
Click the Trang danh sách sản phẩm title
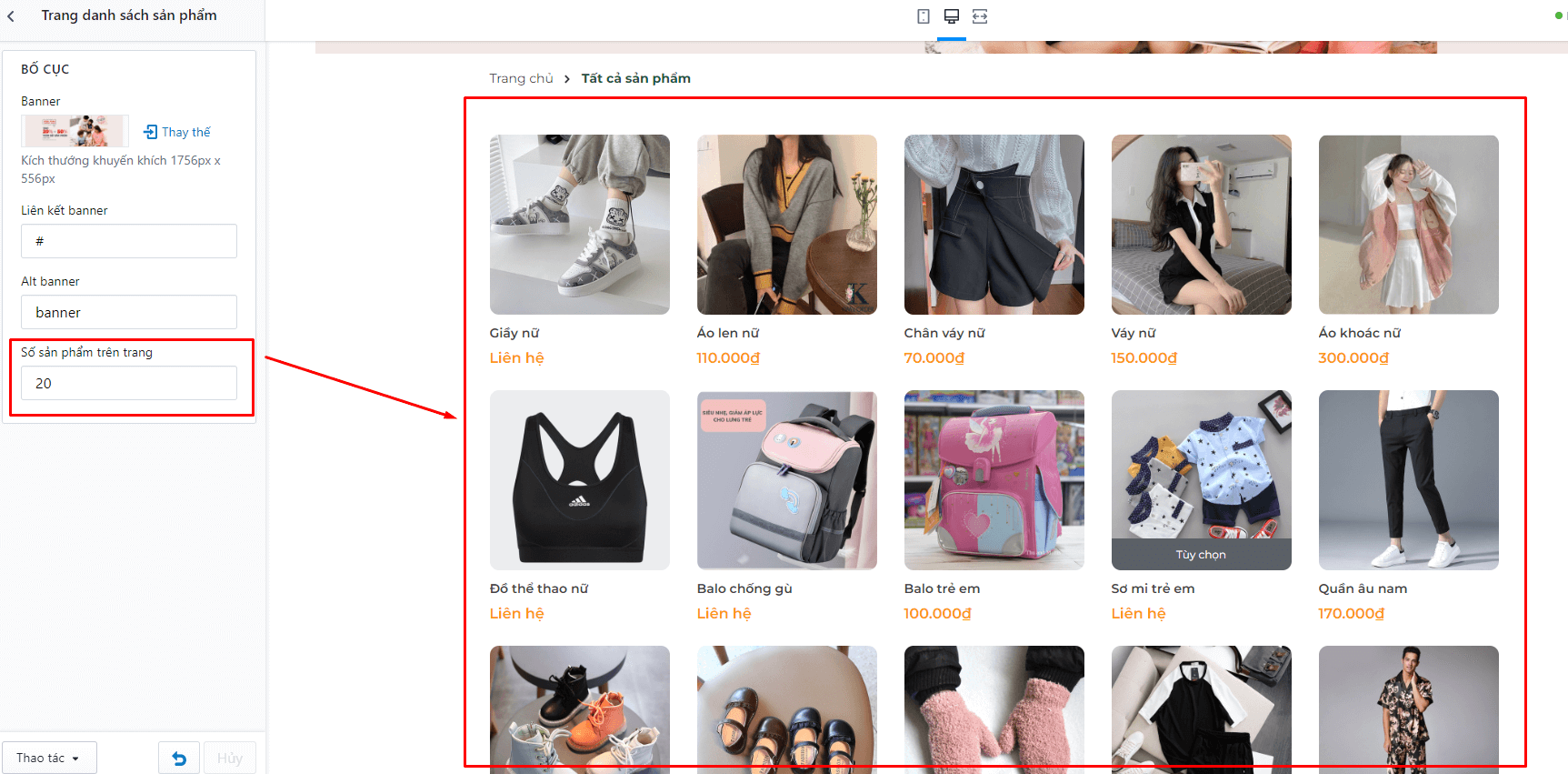(x=129, y=15)
